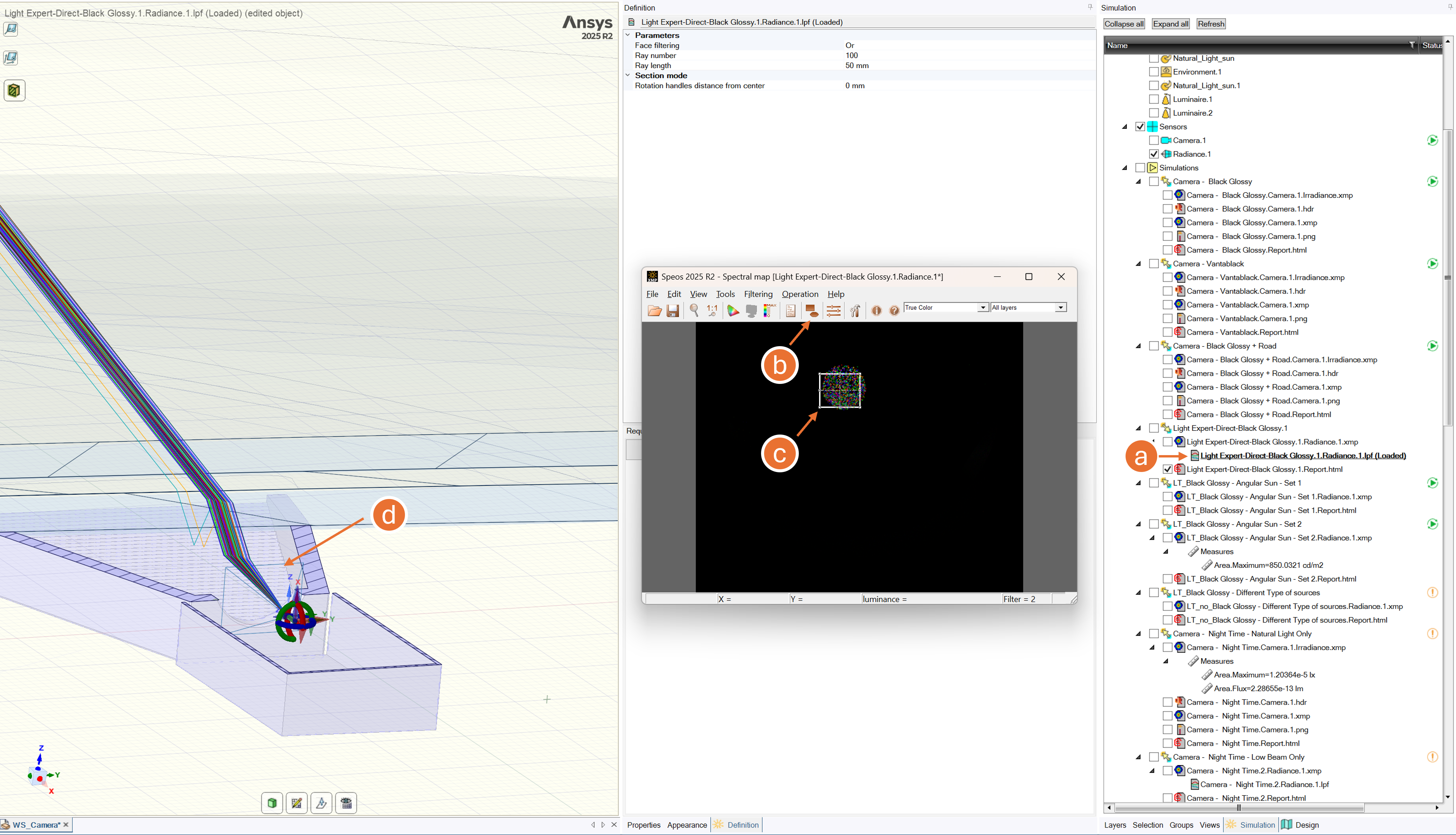Check the Camera.1 sensor checkbox
The height and width of the screenshot is (835, 1456).
1154,140
